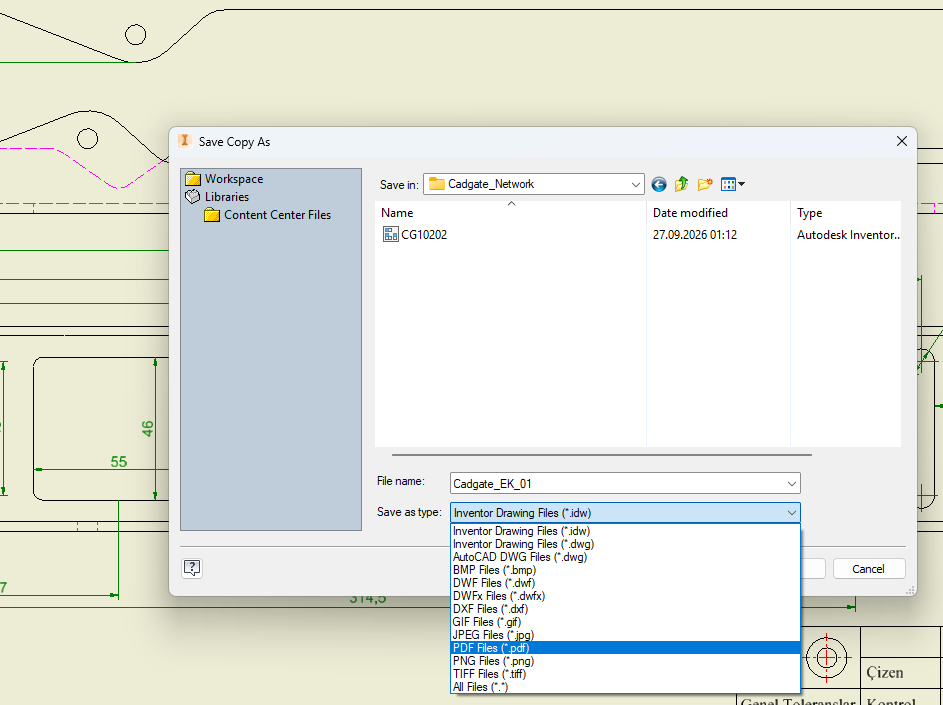The width and height of the screenshot is (943, 705).
Task: Choose All Files (*.*) type
Action: [x=625, y=687]
